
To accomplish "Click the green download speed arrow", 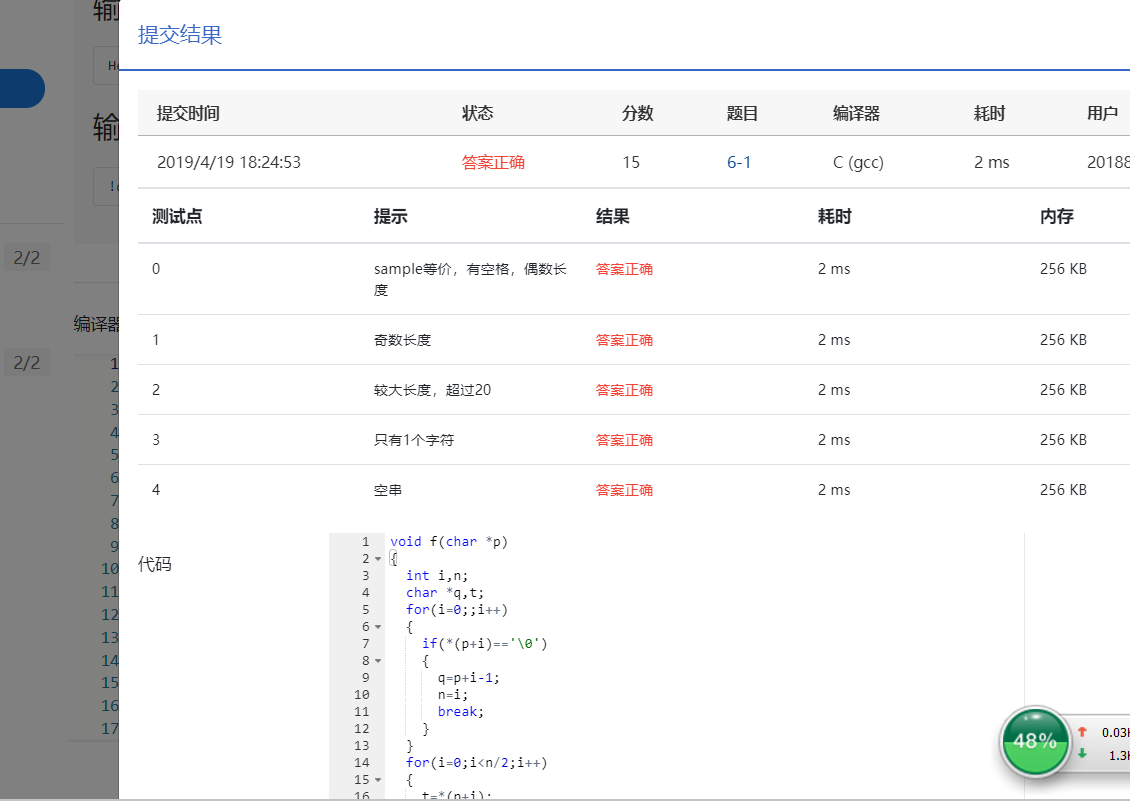I will click(x=1082, y=753).
